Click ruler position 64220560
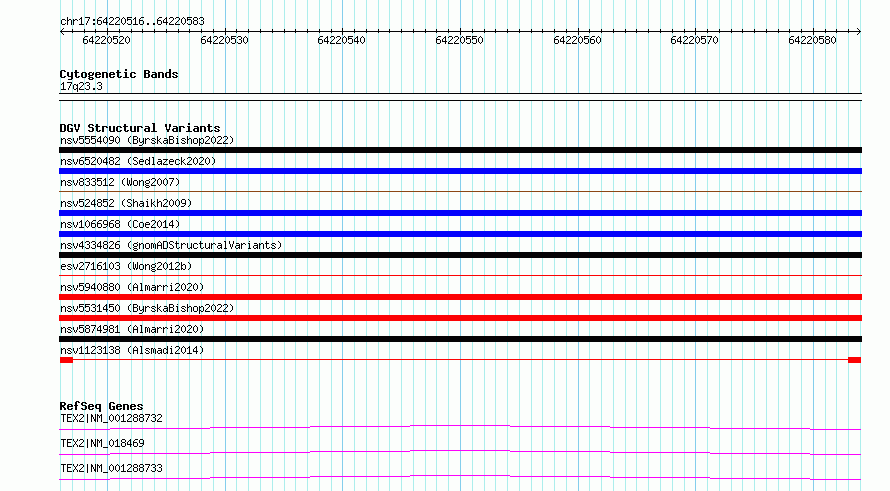Viewport: 890px width, 491px height. click(x=577, y=40)
